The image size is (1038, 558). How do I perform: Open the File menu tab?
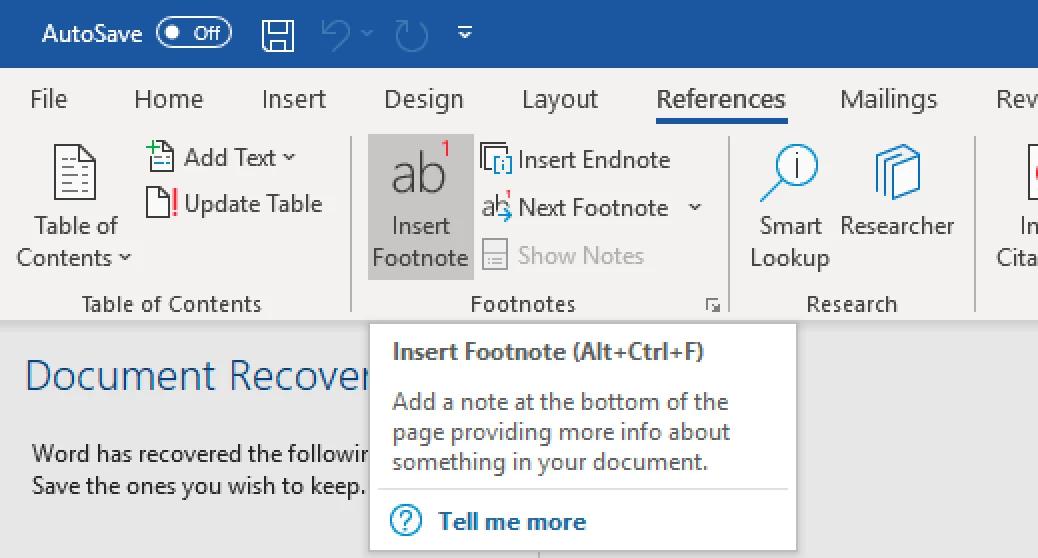point(49,100)
